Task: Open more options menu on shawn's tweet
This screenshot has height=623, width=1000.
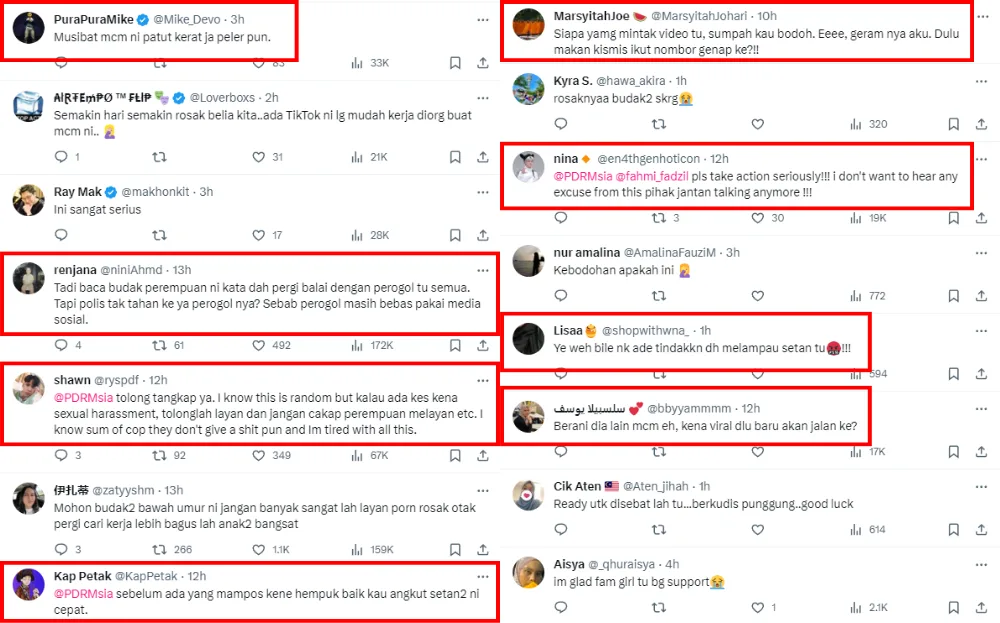Action: pyautogui.click(x=484, y=380)
